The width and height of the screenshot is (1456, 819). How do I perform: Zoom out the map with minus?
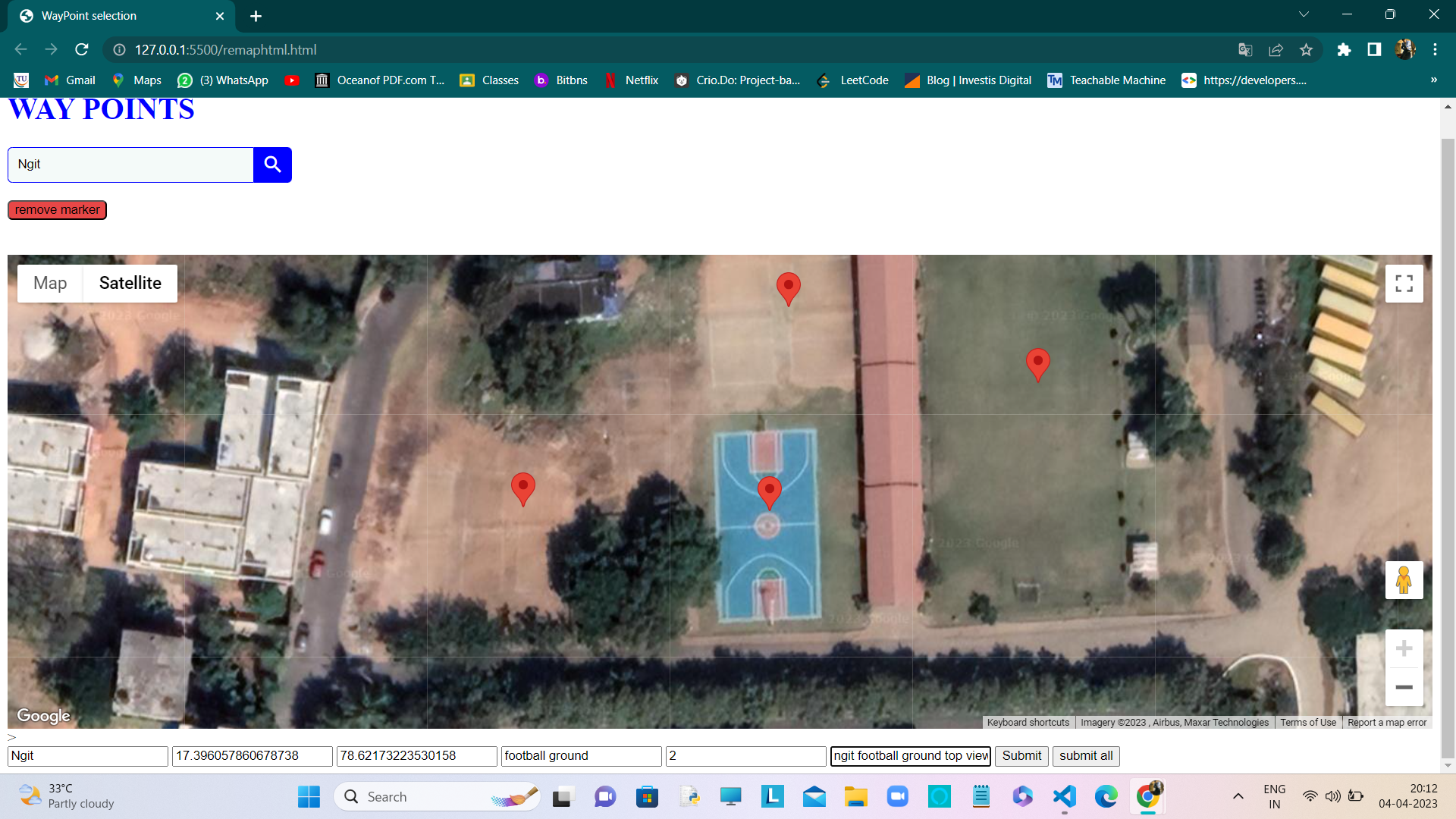tap(1404, 687)
